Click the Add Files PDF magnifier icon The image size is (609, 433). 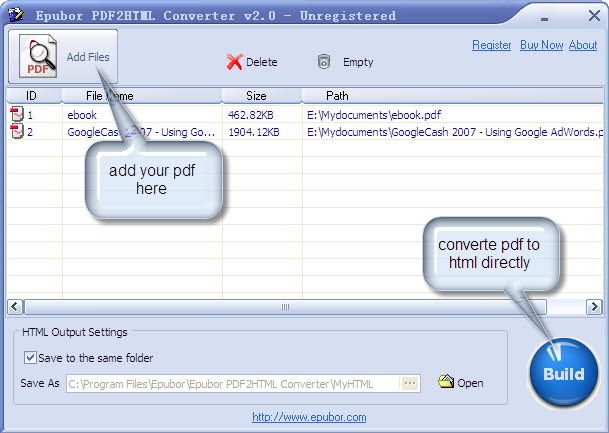tap(38, 56)
